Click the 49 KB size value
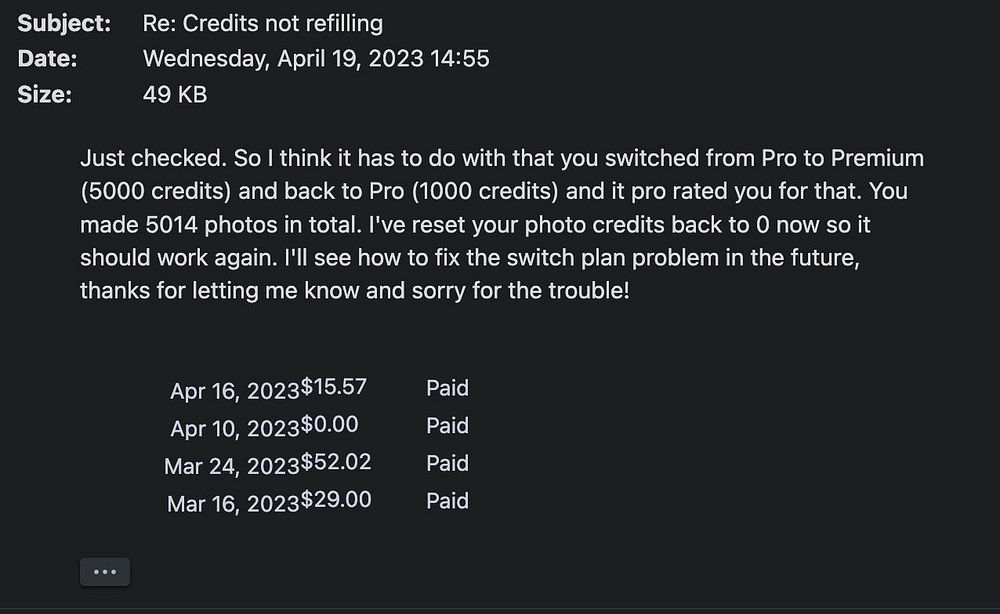The image size is (1000, 614). [175, 95]
